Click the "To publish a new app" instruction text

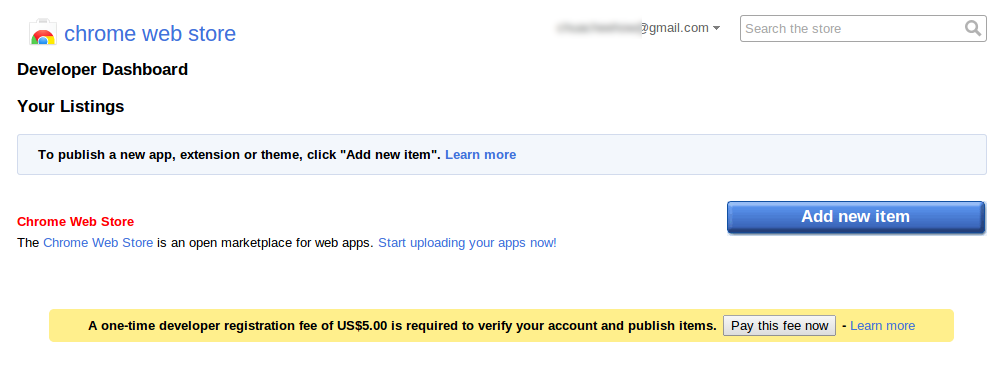click(x=239, y=154)
